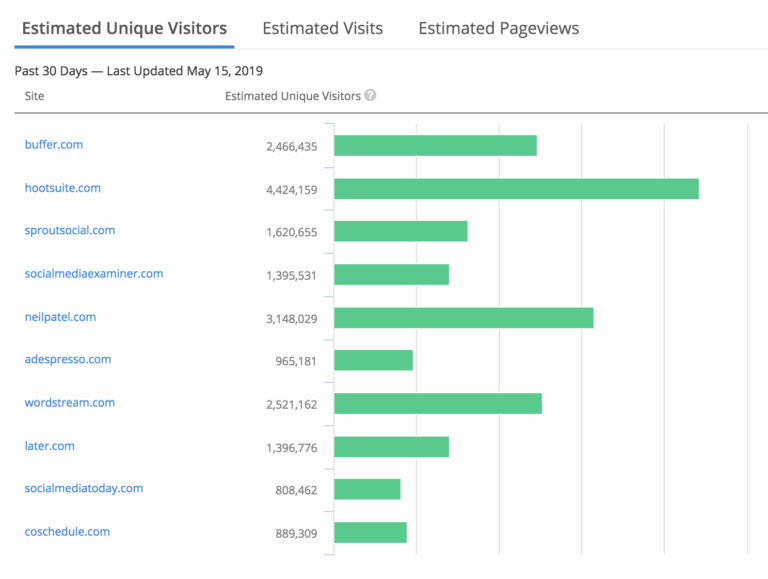Click the Estimated Unique Visitors column header
This screenshot has width=768, height=579.
click(293, 96)
